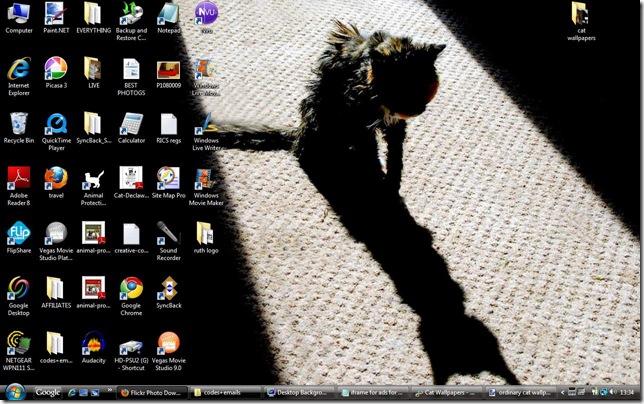This screenshot has width=644, height=404.
Task: Switch to iframe for ads for... window
Action: tap(373, 393)
